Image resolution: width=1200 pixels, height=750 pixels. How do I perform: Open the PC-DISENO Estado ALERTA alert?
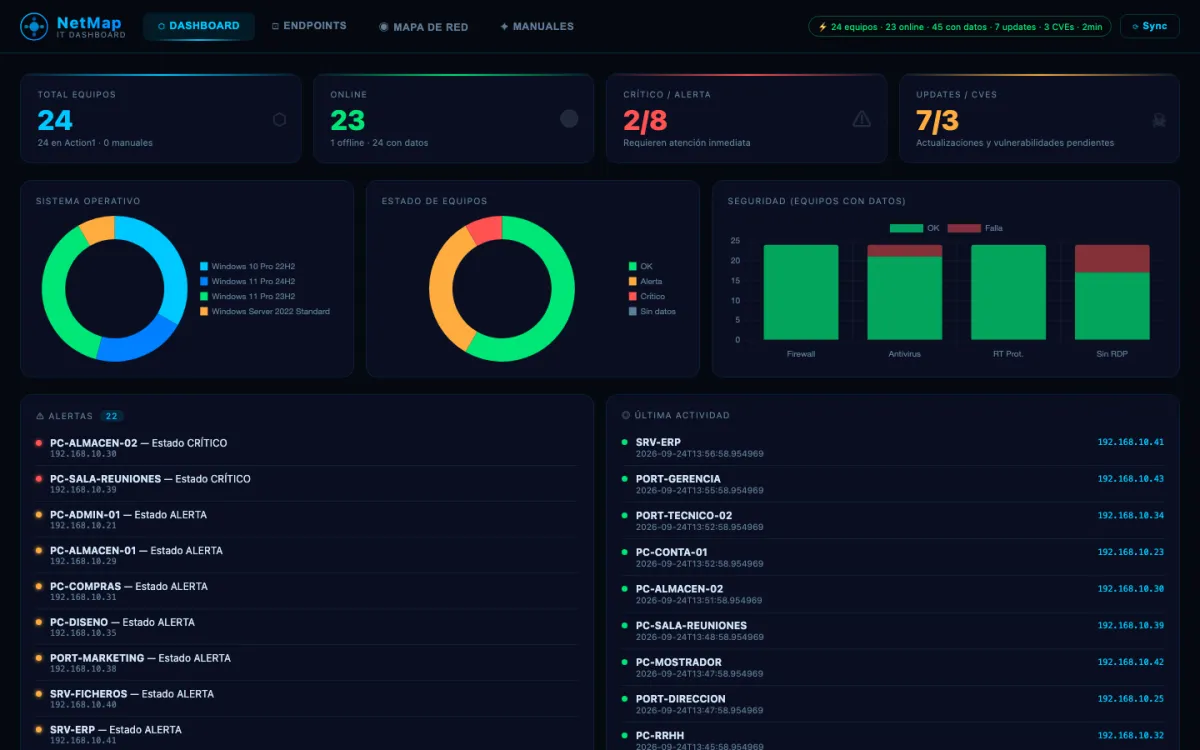pos(306,628)
